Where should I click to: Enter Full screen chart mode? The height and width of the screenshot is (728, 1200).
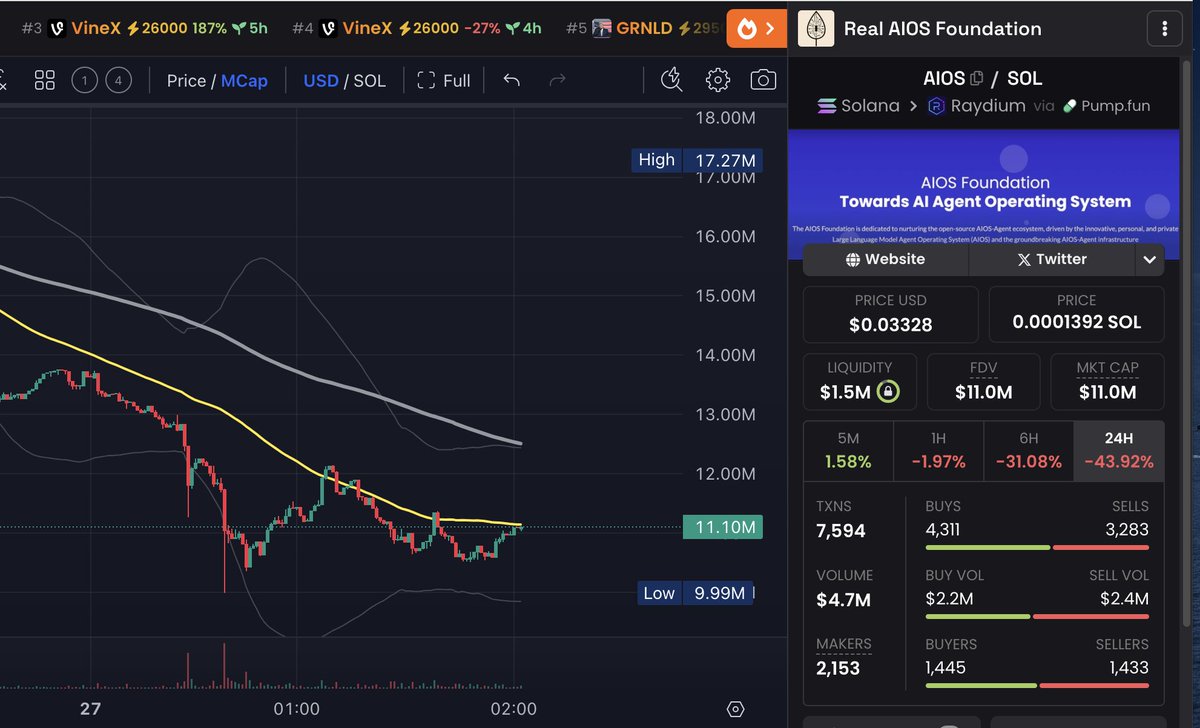click(443, 80)
